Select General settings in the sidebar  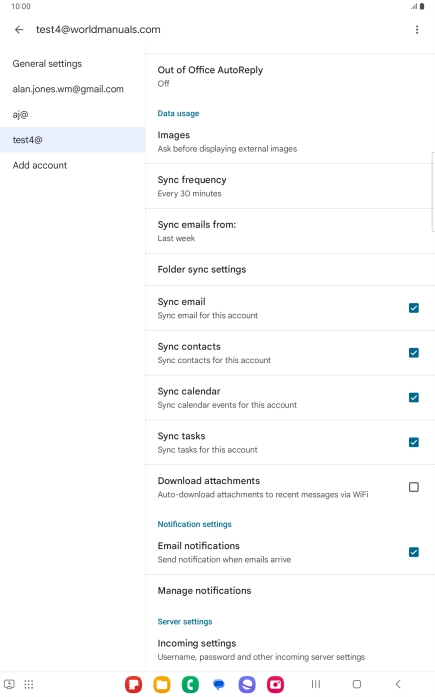tap(47, 64)
